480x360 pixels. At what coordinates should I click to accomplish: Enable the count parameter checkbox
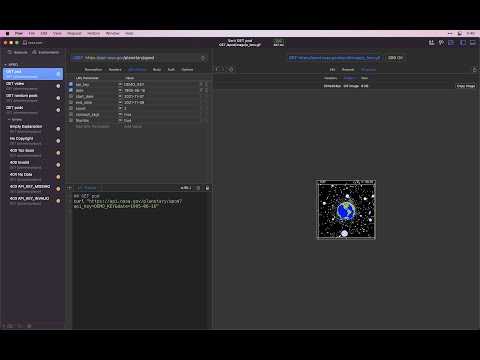click(71, 108)
